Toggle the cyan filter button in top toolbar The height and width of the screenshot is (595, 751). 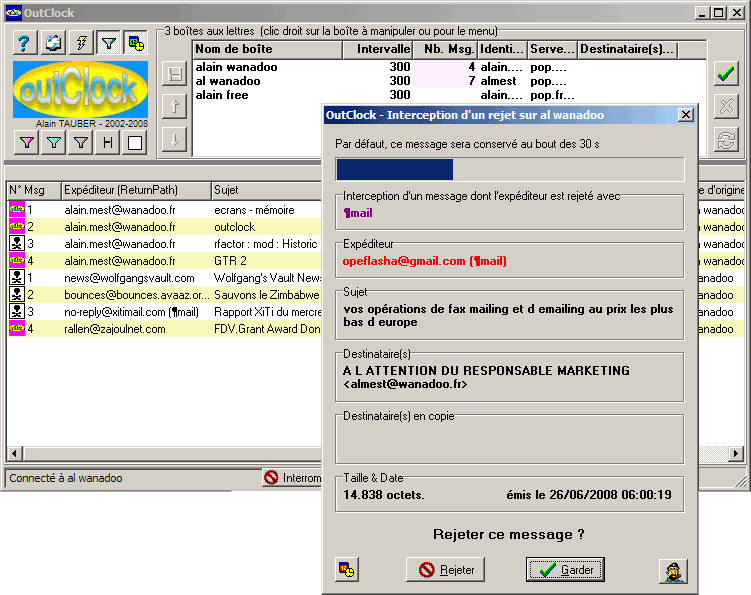109,44
